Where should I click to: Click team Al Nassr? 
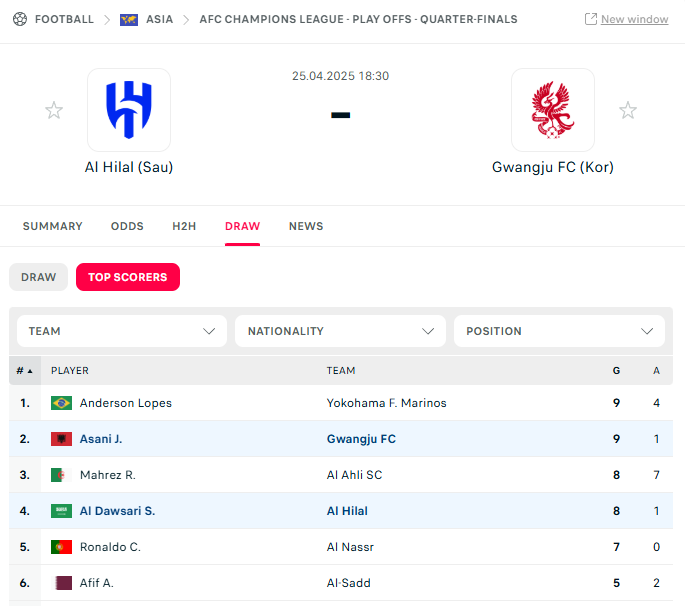[350, 547]
